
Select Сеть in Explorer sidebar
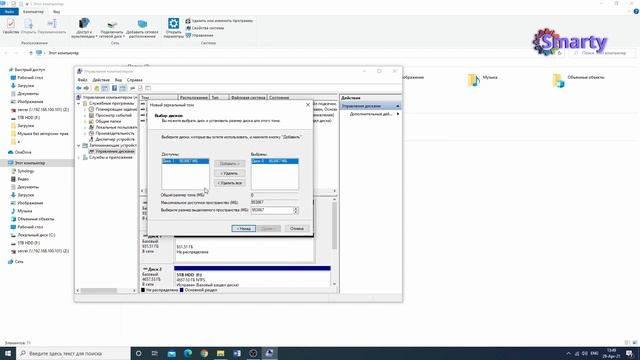point(16,262)
